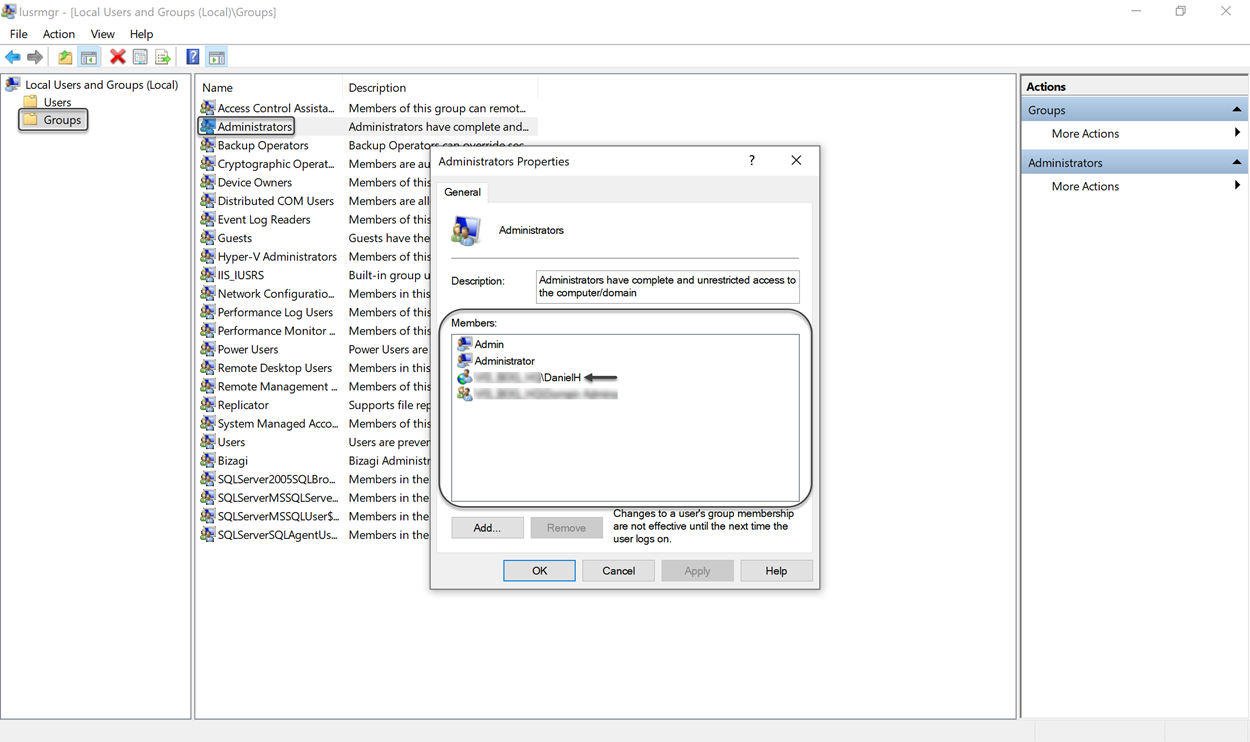This screenshot has height=742, width=1250.
Task: Click the gray Forward arrow in toolbar
Action: click(x=35, y=57)
